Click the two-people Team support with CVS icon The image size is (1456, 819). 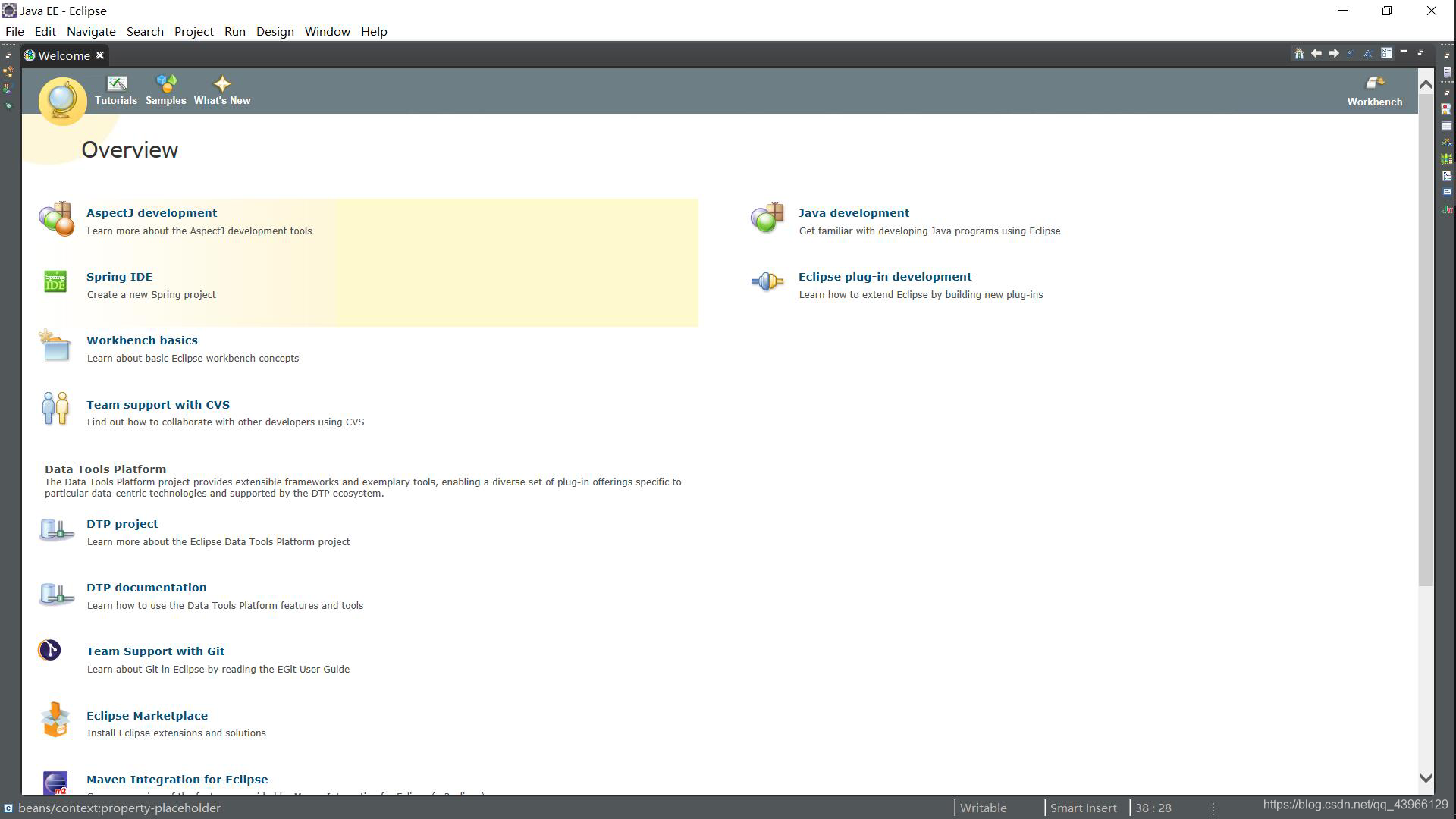pos(55,409)
